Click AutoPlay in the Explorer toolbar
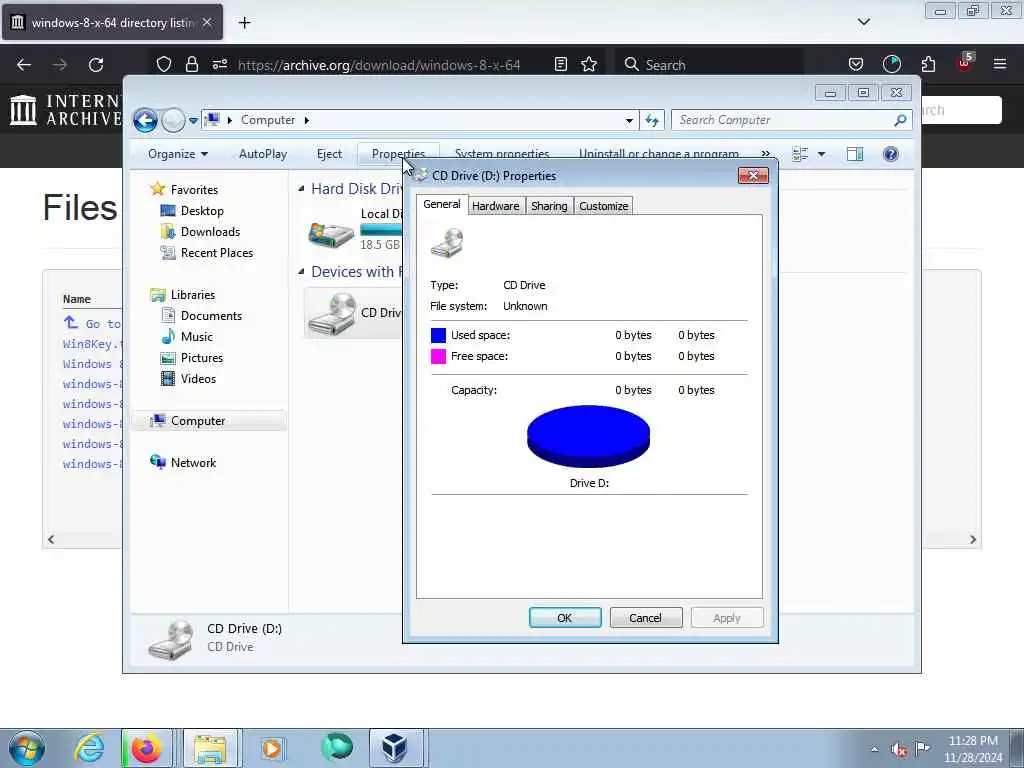Viewport: 1024px width, 768px height. [x=263, y=154]
